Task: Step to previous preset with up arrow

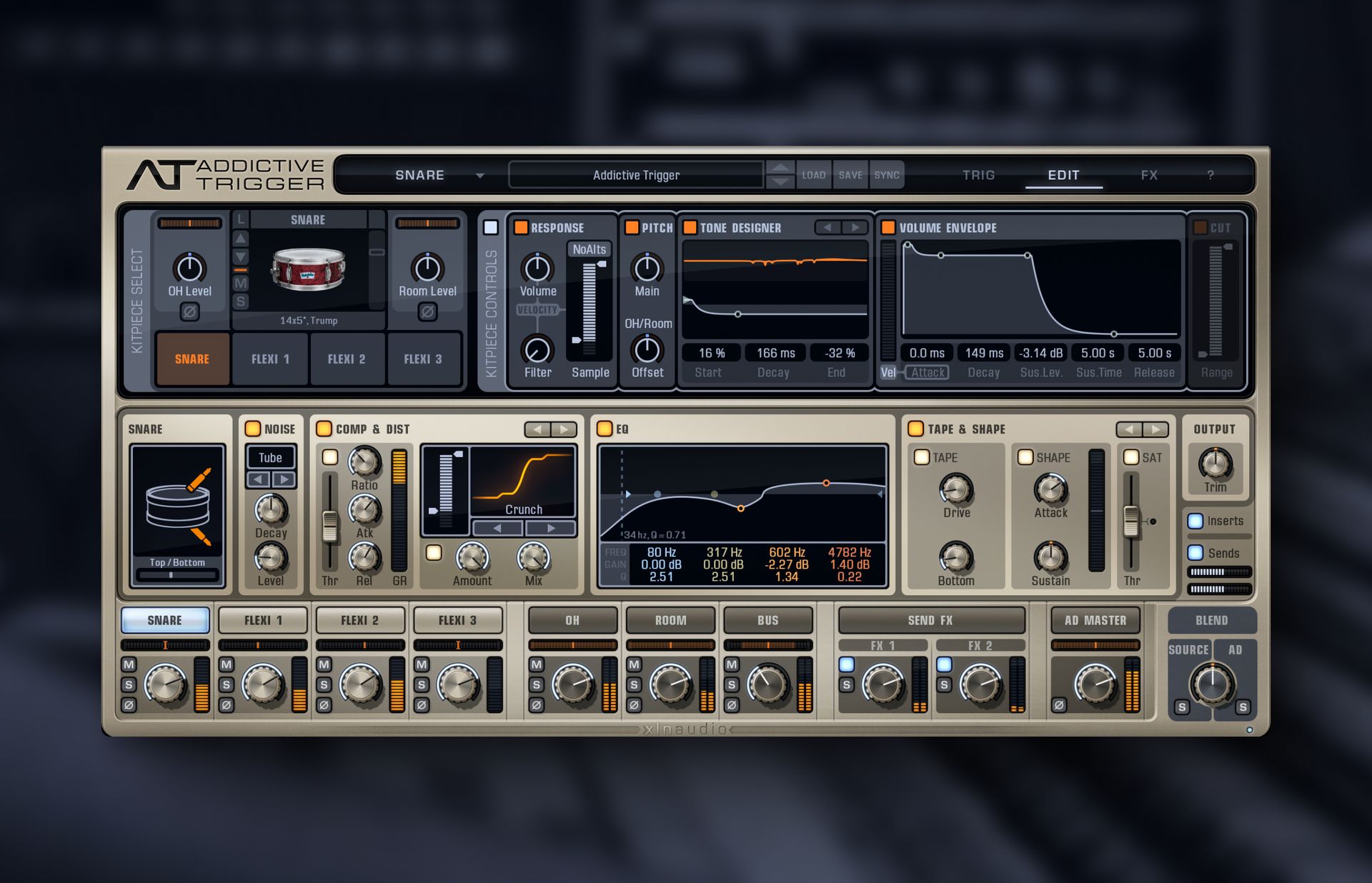Action: (780, 168)
